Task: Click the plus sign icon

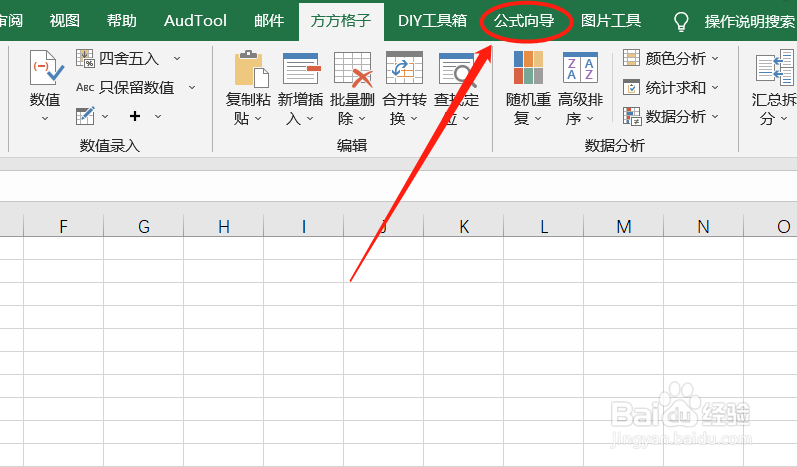Action: [x=135, y=116]
